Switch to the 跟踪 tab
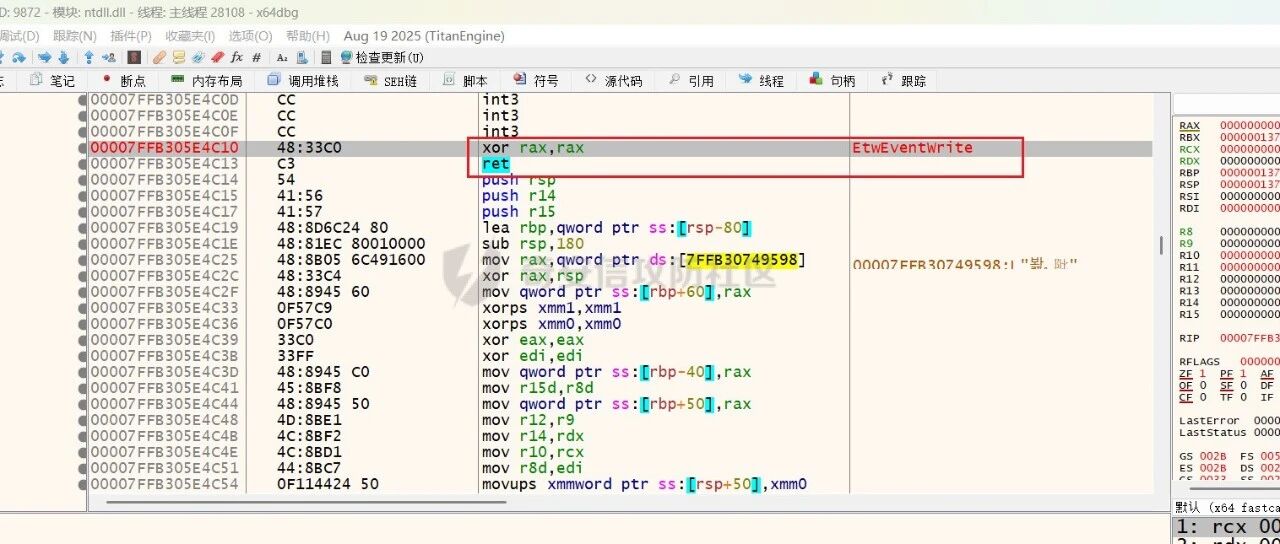This screenshot has height=544, width=1280. pyautogui.click(x=903, y=80)
